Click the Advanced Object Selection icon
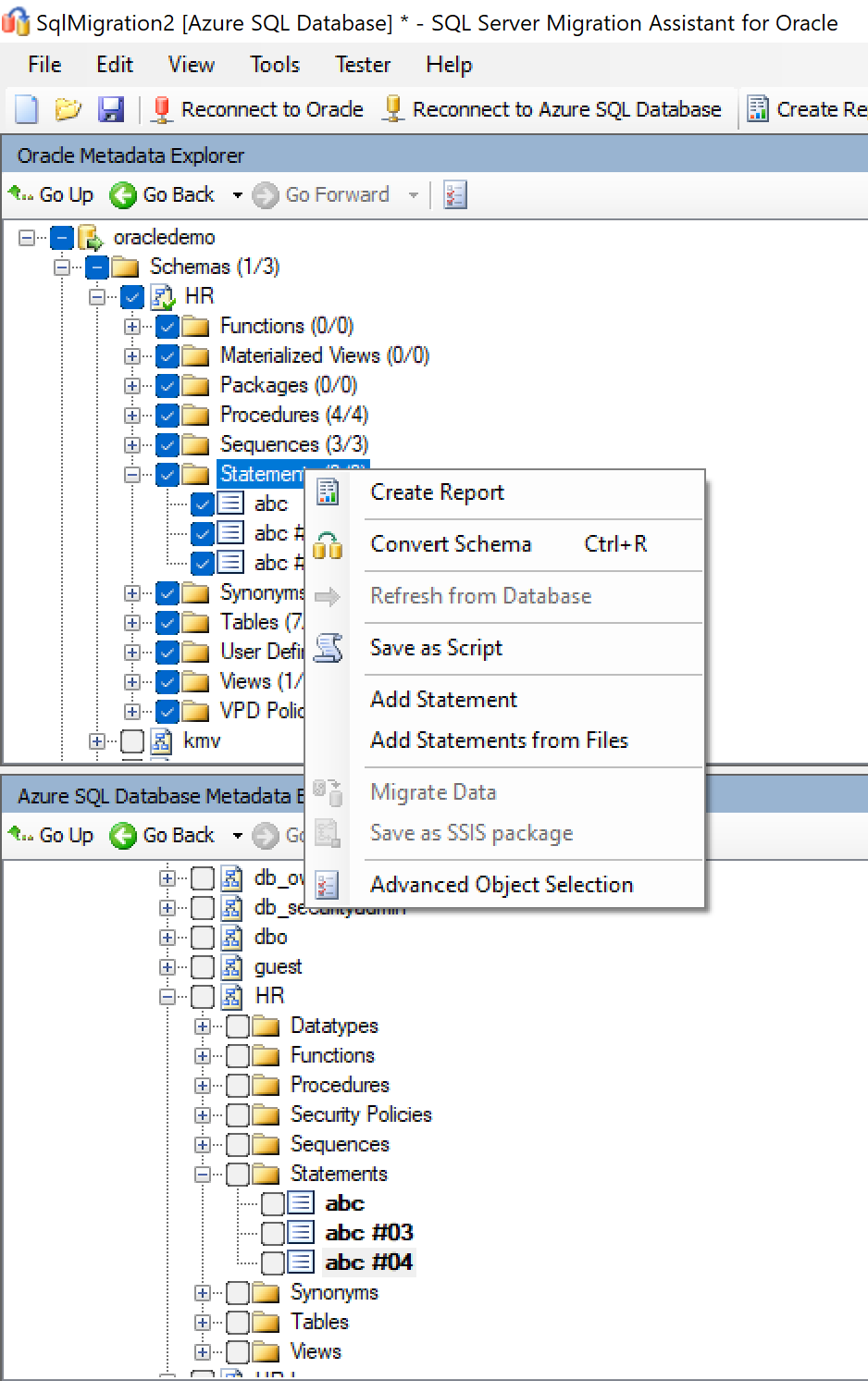The height and width of the screenshot is (1381, 868). click(328, 884)
